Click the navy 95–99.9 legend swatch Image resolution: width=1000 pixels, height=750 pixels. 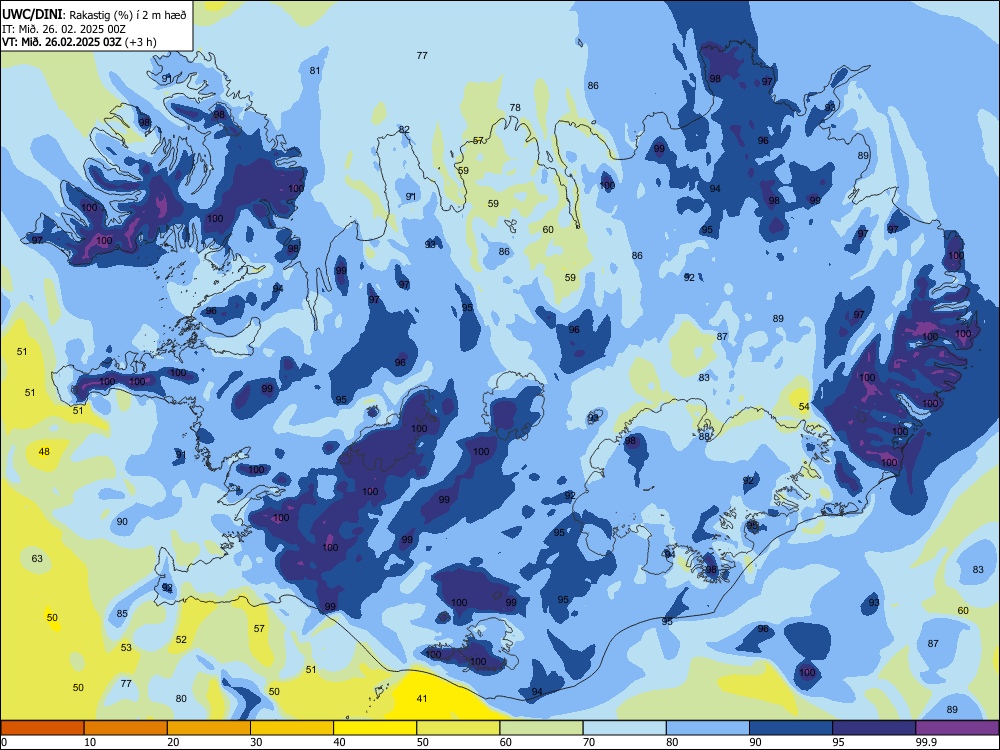[x=874, y=728]
